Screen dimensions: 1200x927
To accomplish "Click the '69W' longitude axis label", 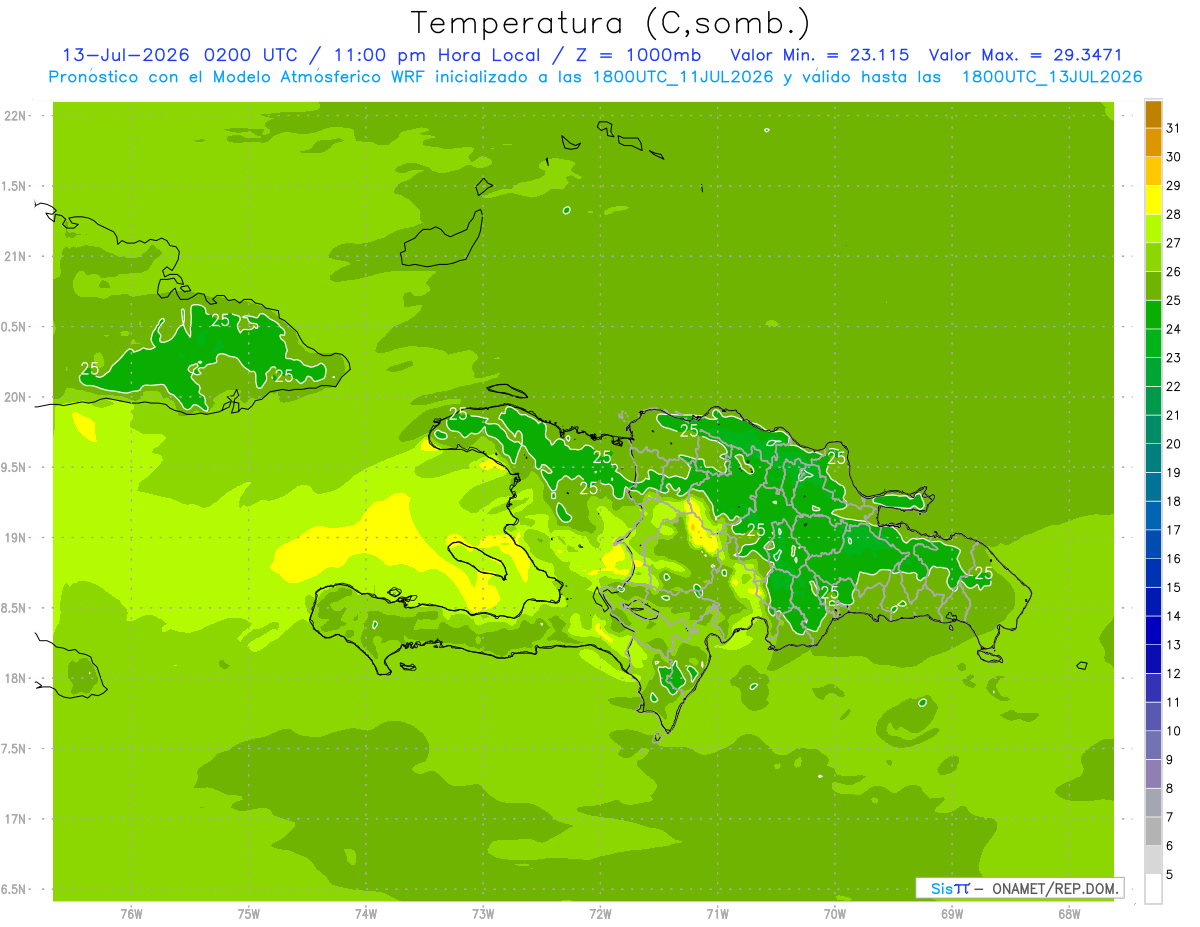I will point(952,914).
